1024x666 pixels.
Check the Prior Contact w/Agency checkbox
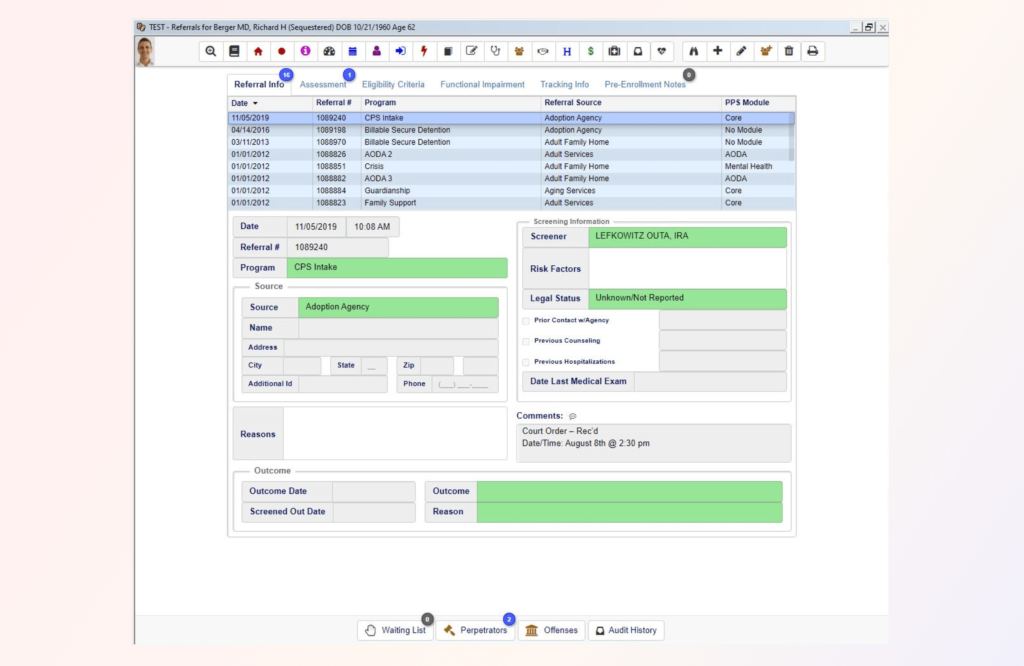coord(526,320)
